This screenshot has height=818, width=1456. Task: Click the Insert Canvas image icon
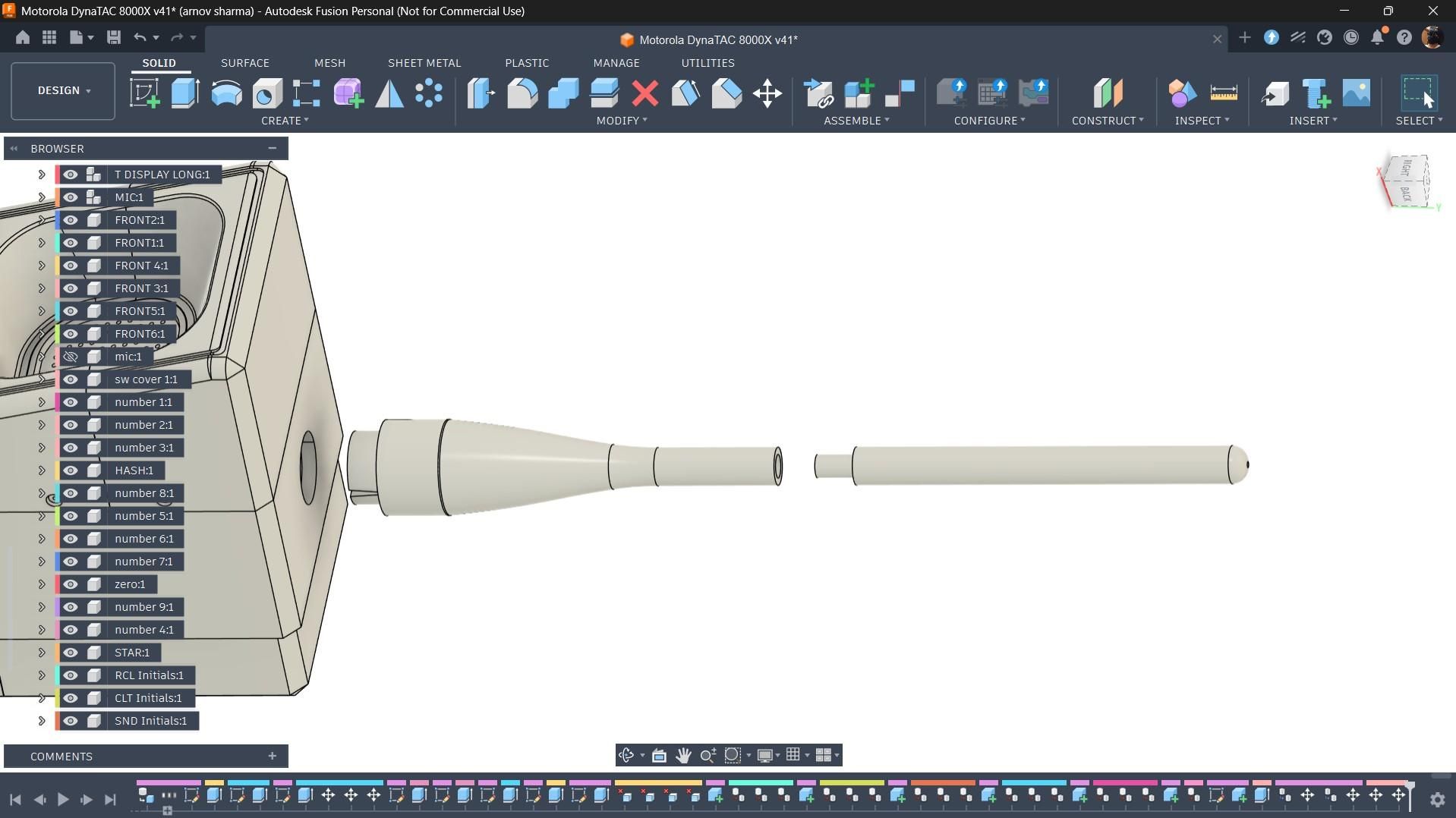1357,93
